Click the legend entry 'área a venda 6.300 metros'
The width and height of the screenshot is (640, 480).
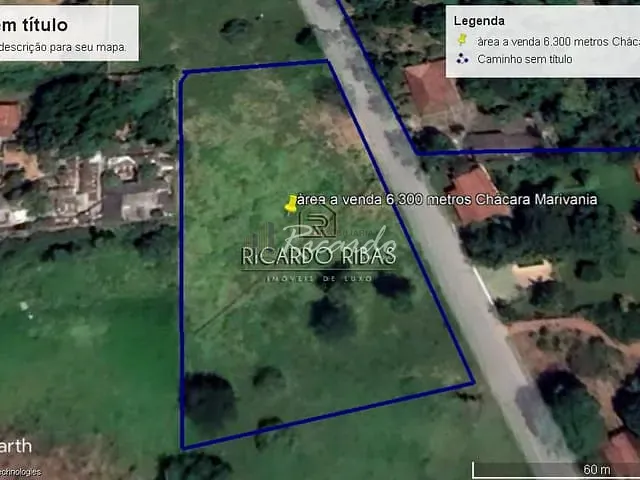pos(558,42)
